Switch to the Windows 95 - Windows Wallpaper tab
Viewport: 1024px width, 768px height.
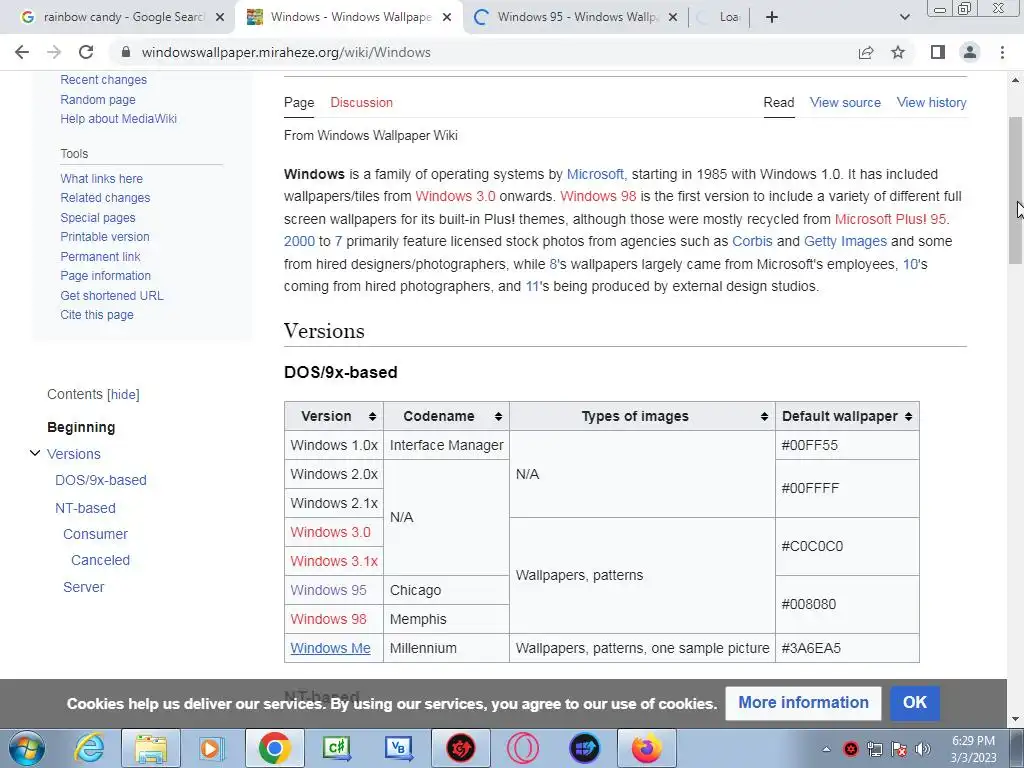(x=575, y=17)
